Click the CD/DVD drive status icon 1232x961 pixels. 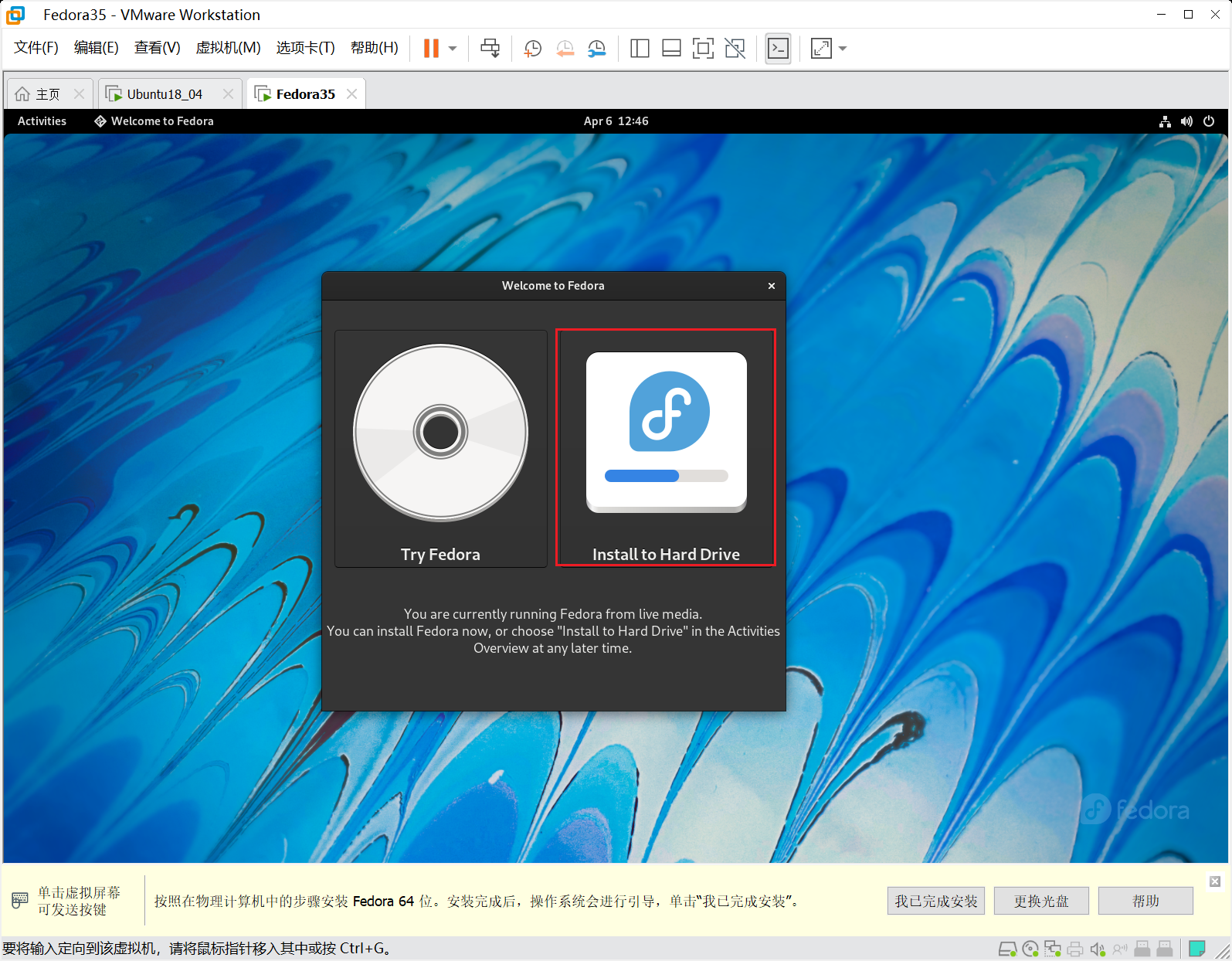(x=1030, y=949)
